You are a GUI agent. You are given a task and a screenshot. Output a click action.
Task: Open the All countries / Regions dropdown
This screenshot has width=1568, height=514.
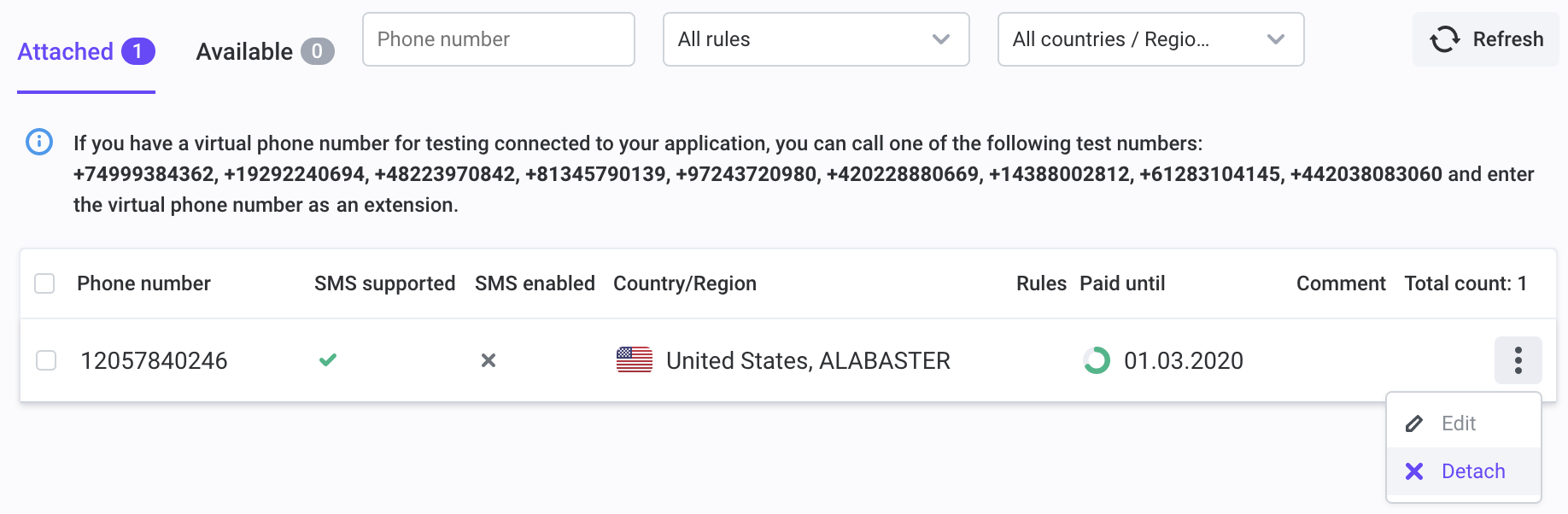pyautogui.click(x=1150, y=39)
